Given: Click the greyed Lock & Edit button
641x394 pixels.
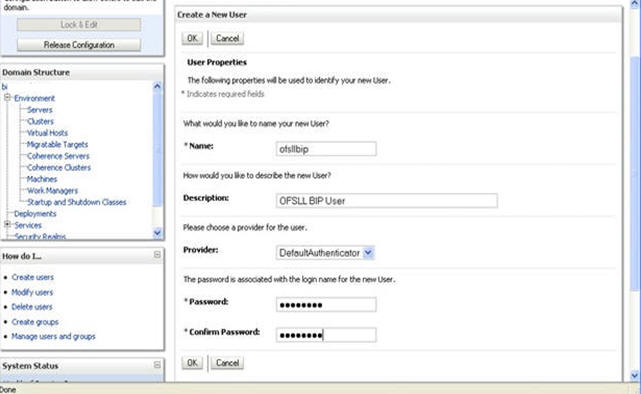Looking at the screenshot, I should pos(79,25).
